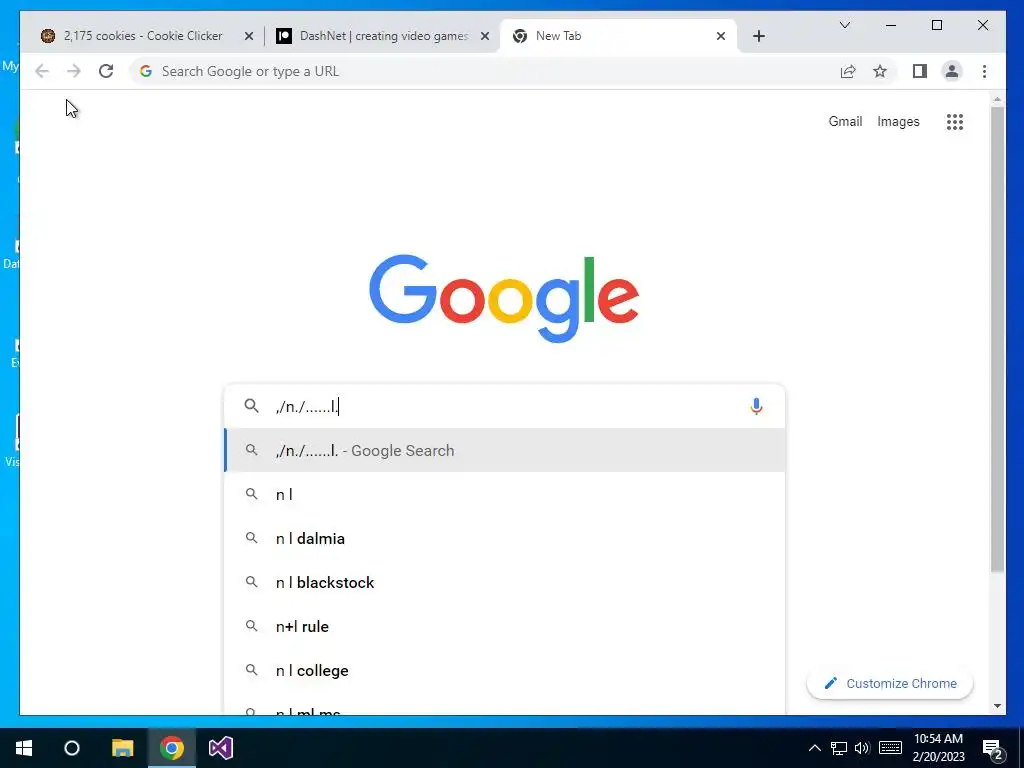This screenshot has width=1024, height=768.
Task: Show hidden tray icons chevron
Action: tap(814, 748)
